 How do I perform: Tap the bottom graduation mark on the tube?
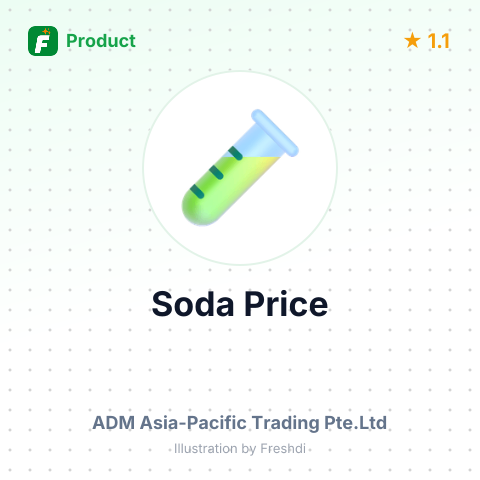(x=197, y=192)
